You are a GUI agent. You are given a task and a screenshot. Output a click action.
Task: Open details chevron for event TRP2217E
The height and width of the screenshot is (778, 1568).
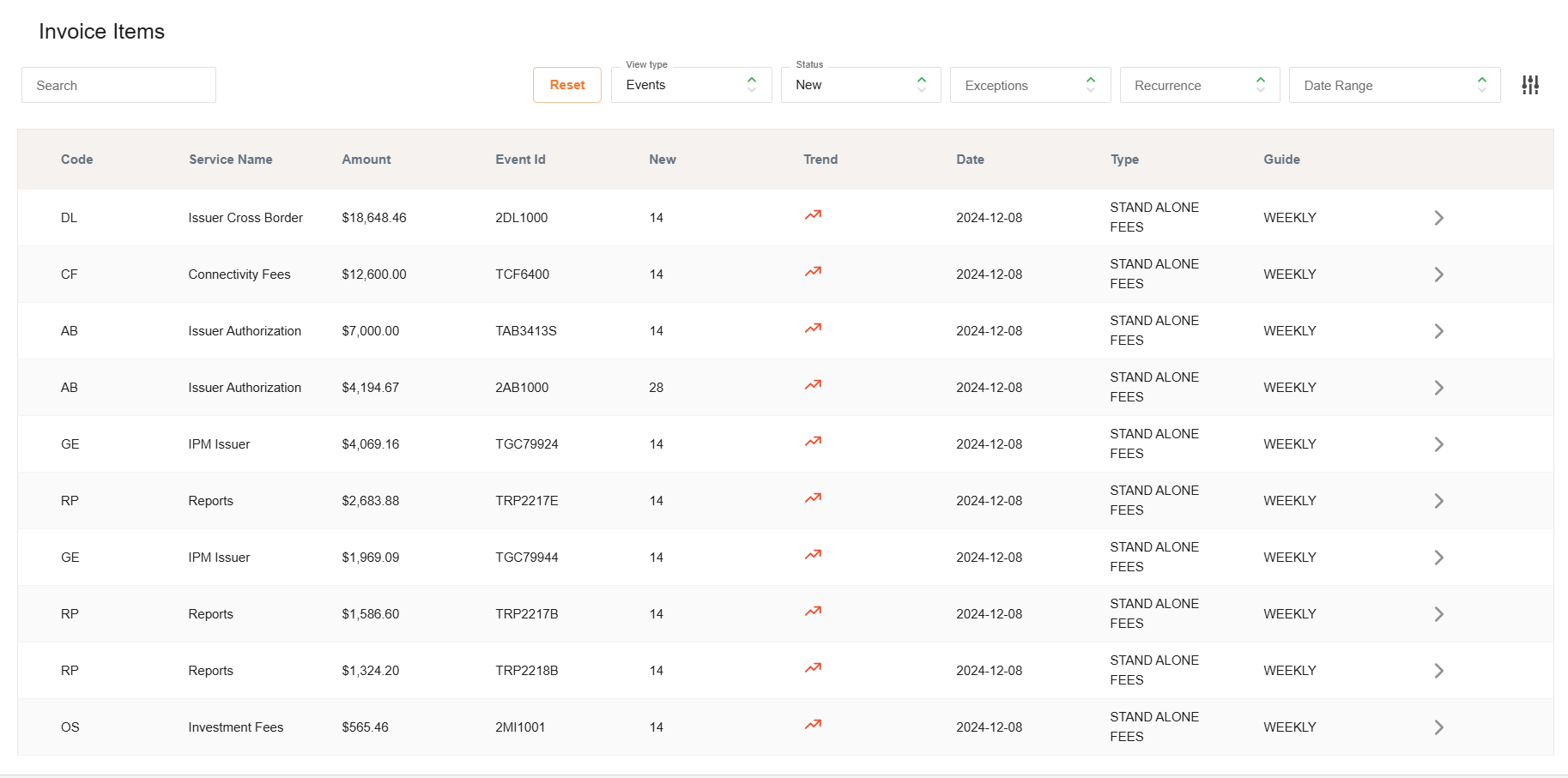1439,501
